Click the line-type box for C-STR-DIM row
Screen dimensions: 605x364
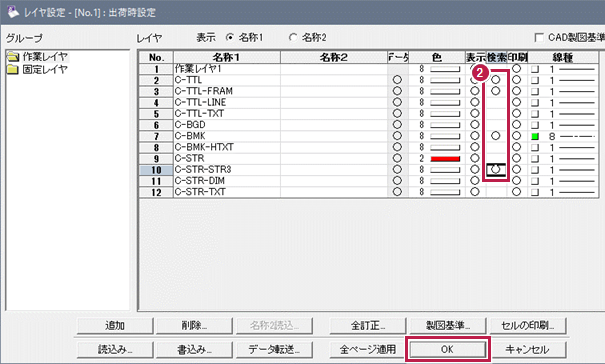(535, 181)
